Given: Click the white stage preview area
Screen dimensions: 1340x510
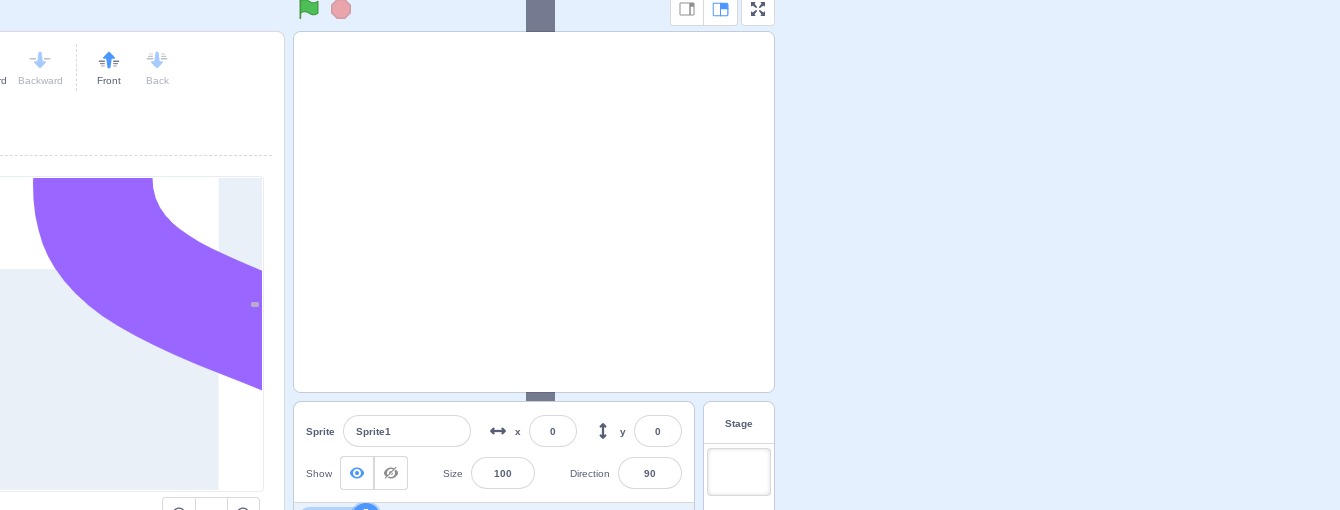Looking at the screenshot, I should (x=533, y=212).
